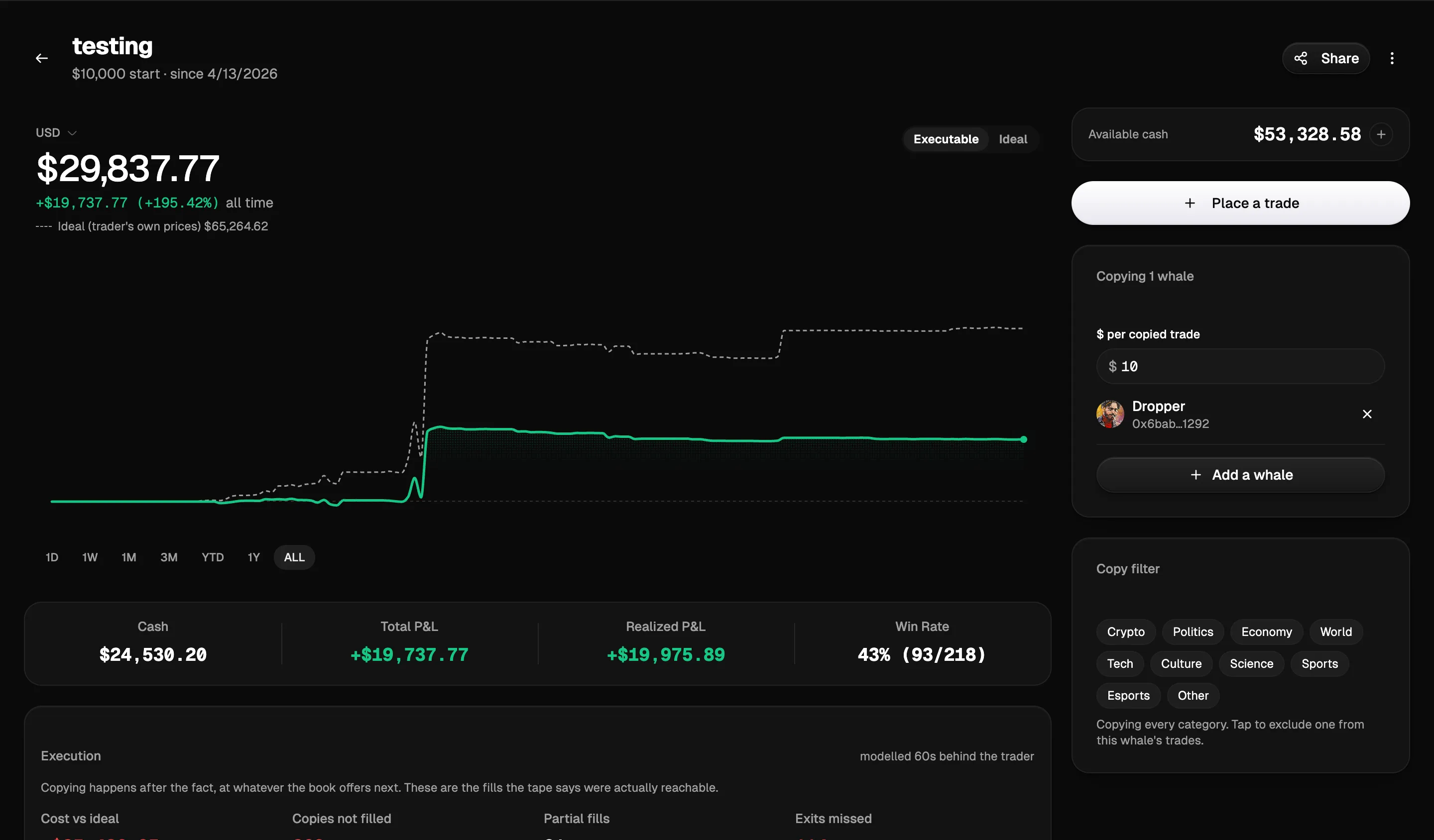The image size is (1434, 840).
Task: Click the 'testing' portfolio title
Action: 113,46
